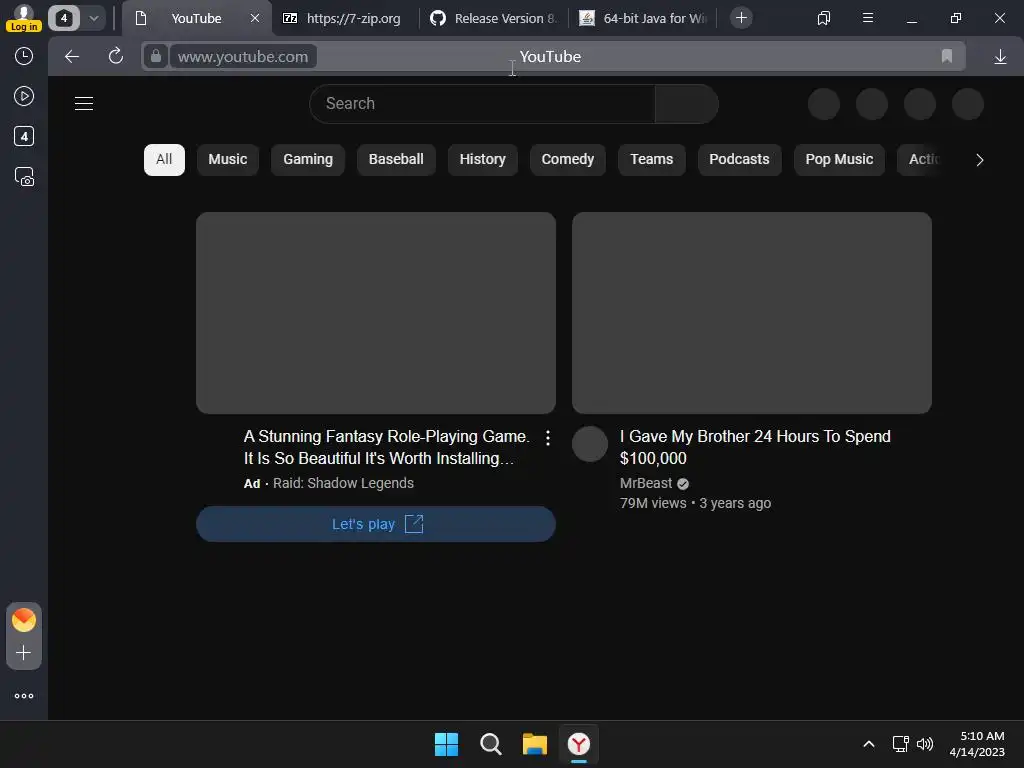Open File Explorer from the taskbar

click(535, 744)
